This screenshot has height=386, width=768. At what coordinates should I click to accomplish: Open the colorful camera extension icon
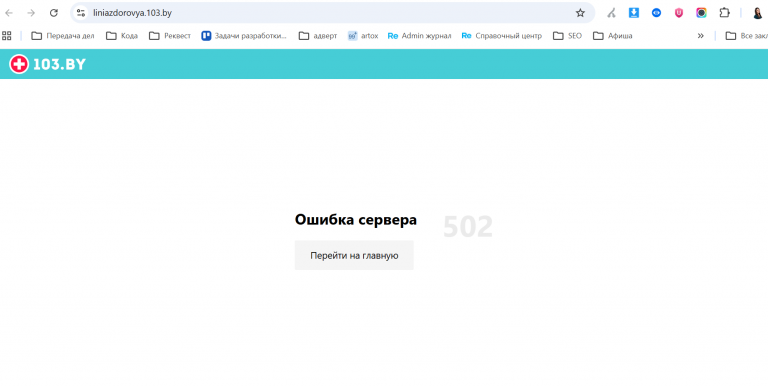701,13
